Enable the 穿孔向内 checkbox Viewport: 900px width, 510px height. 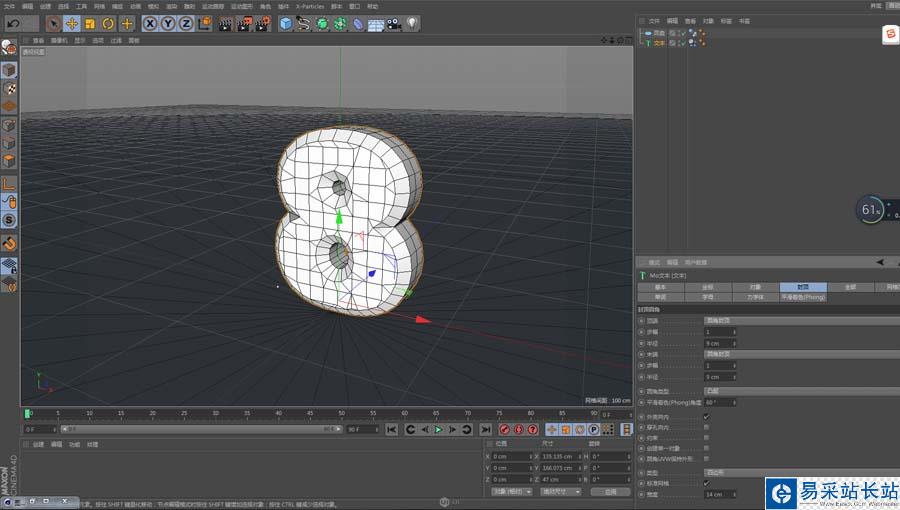coord(707,427)
